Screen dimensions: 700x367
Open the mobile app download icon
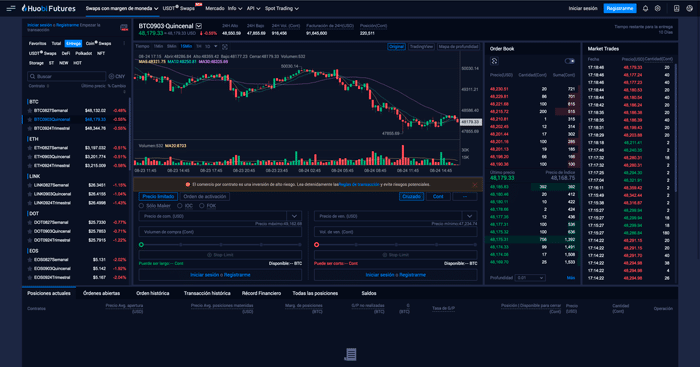(676, 8)
